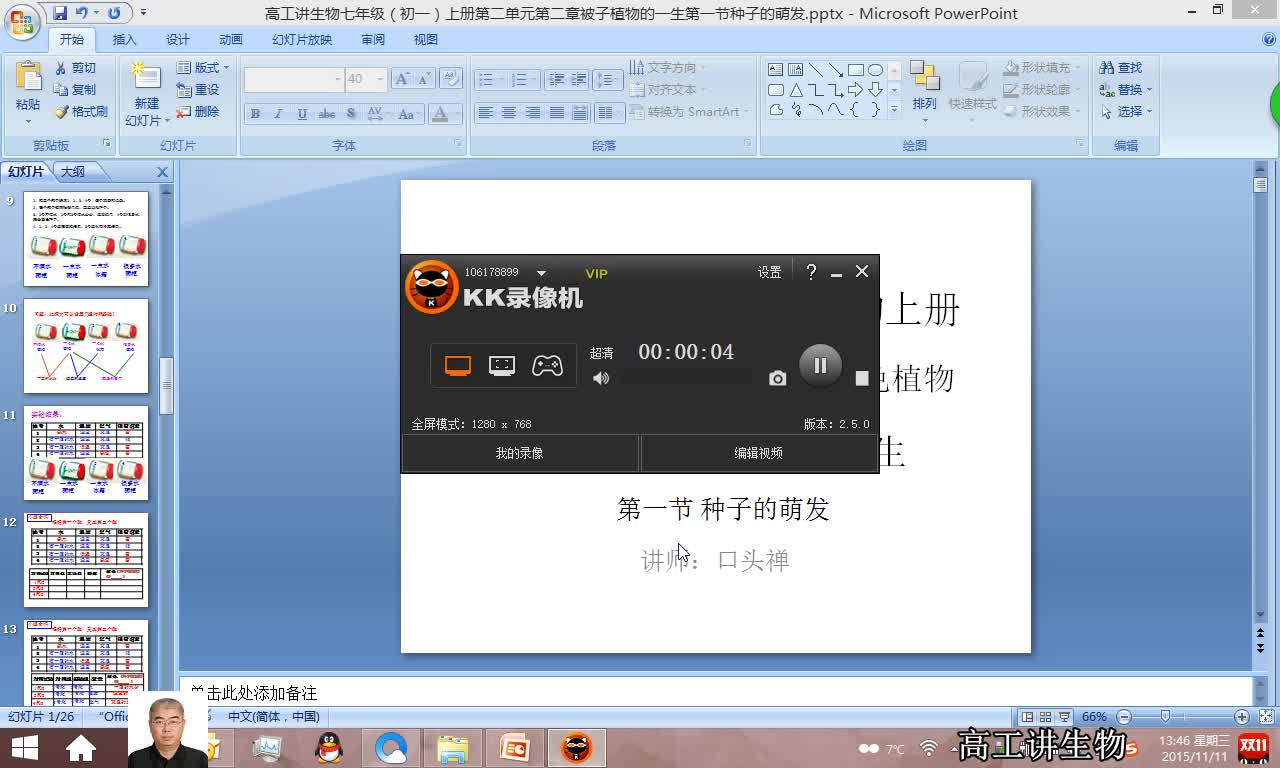
Task: Stop the KK recording
Action: [x=861, y=378]
